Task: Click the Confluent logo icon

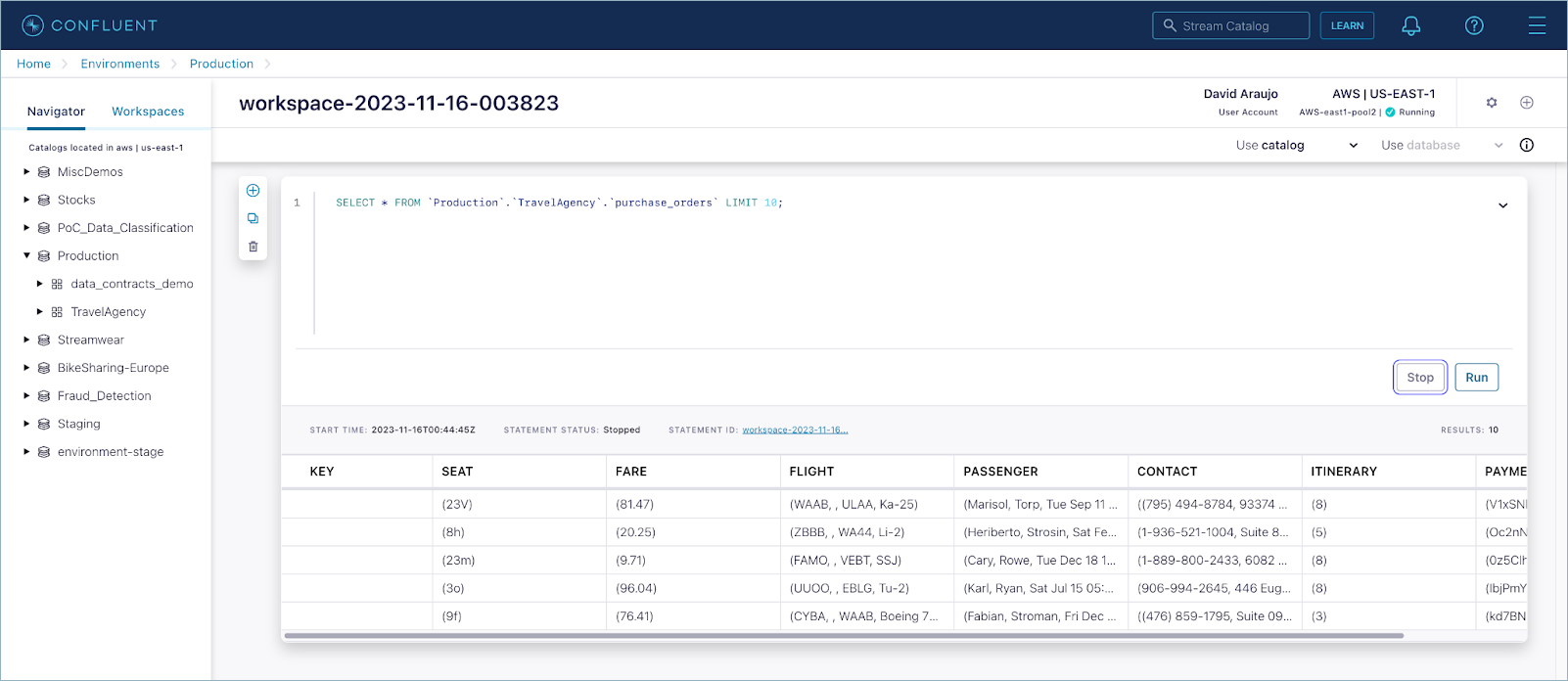Action: [32, 25]
